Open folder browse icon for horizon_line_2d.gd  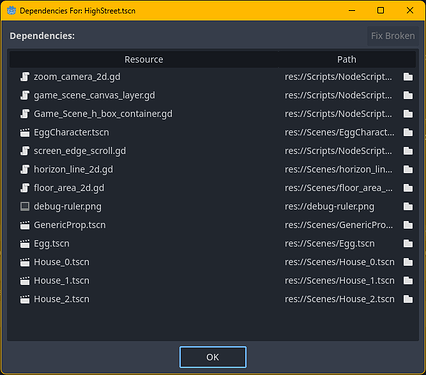(408, 170)
